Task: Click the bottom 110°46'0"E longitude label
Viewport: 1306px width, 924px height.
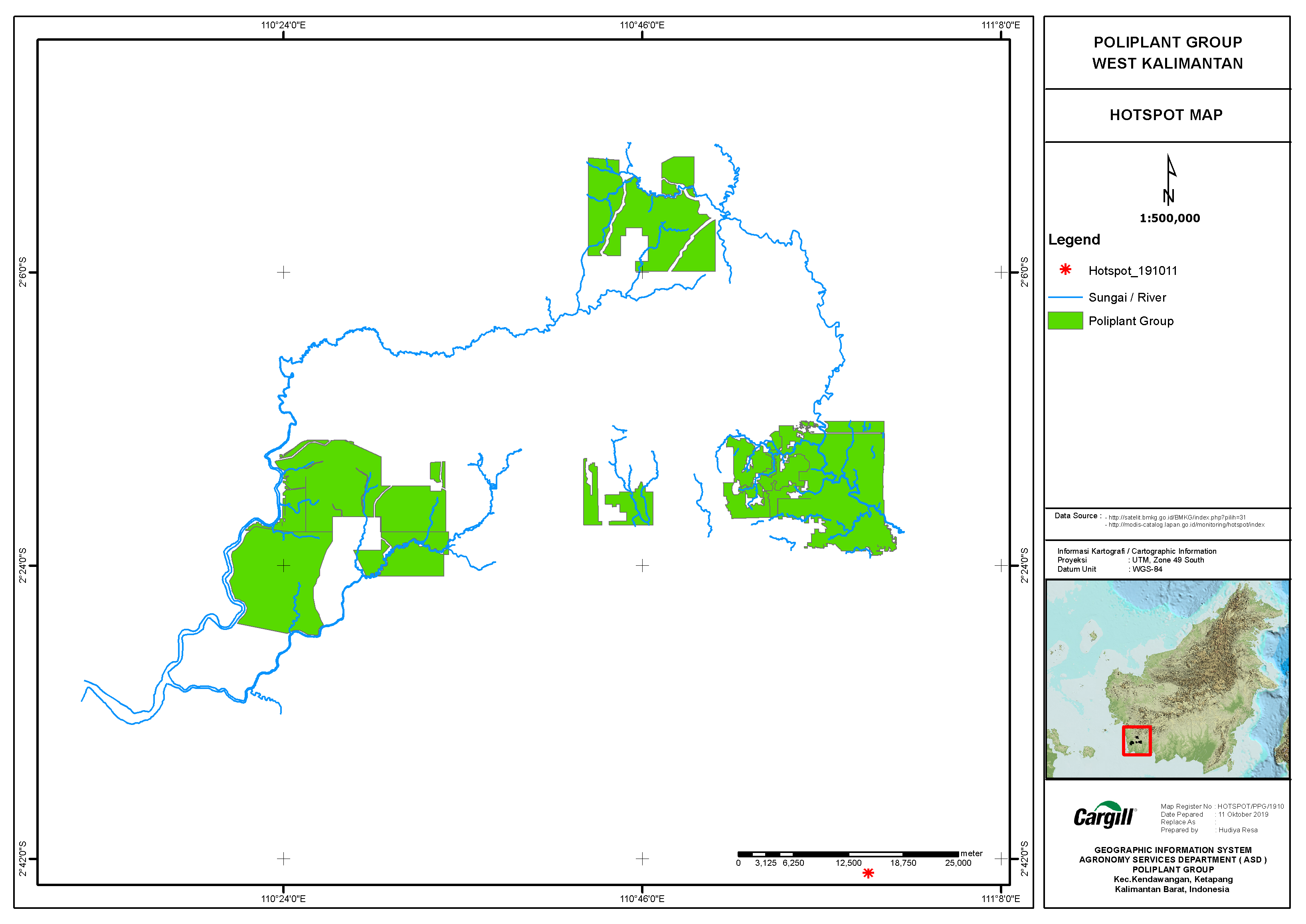Action: point(642,899)
